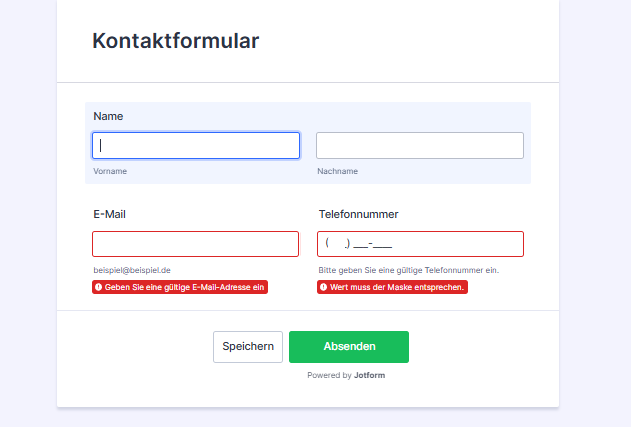Focus the Vorname input field
The image size is (631, 427).
[x=196, y=146]
